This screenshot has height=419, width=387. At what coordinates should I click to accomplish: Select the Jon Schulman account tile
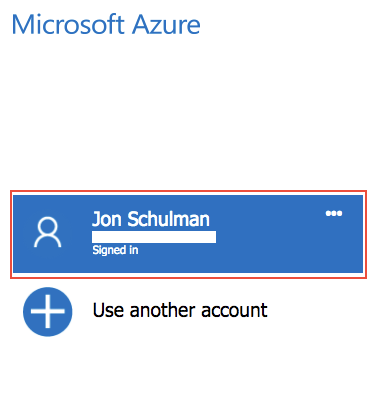pyautogui.click(x=188, y=234)
